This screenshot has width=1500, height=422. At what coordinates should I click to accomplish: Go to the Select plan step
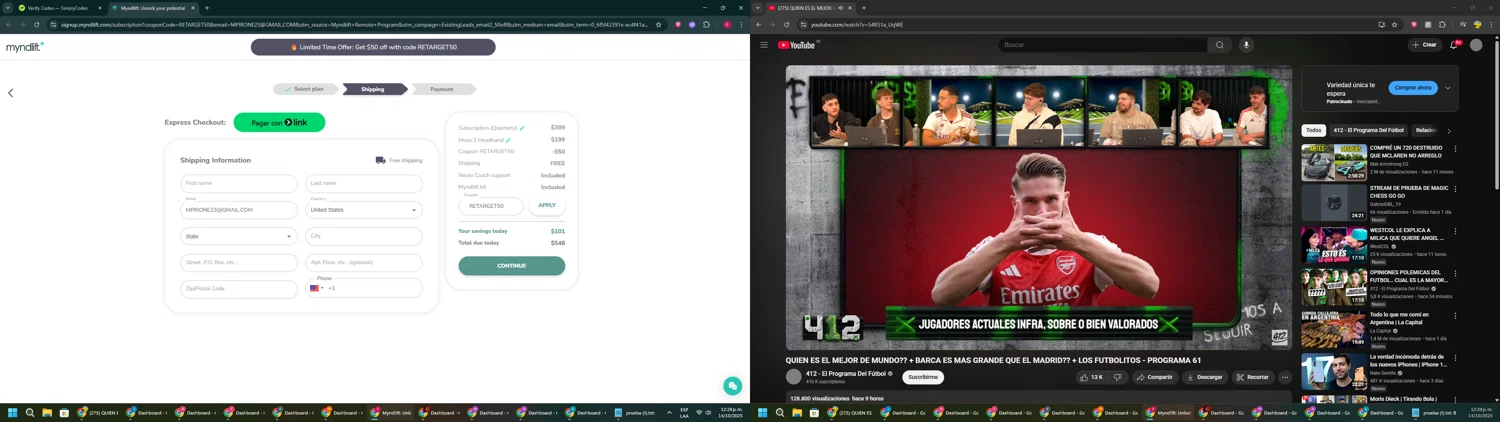pyautogui.click(x=306, y=89)
